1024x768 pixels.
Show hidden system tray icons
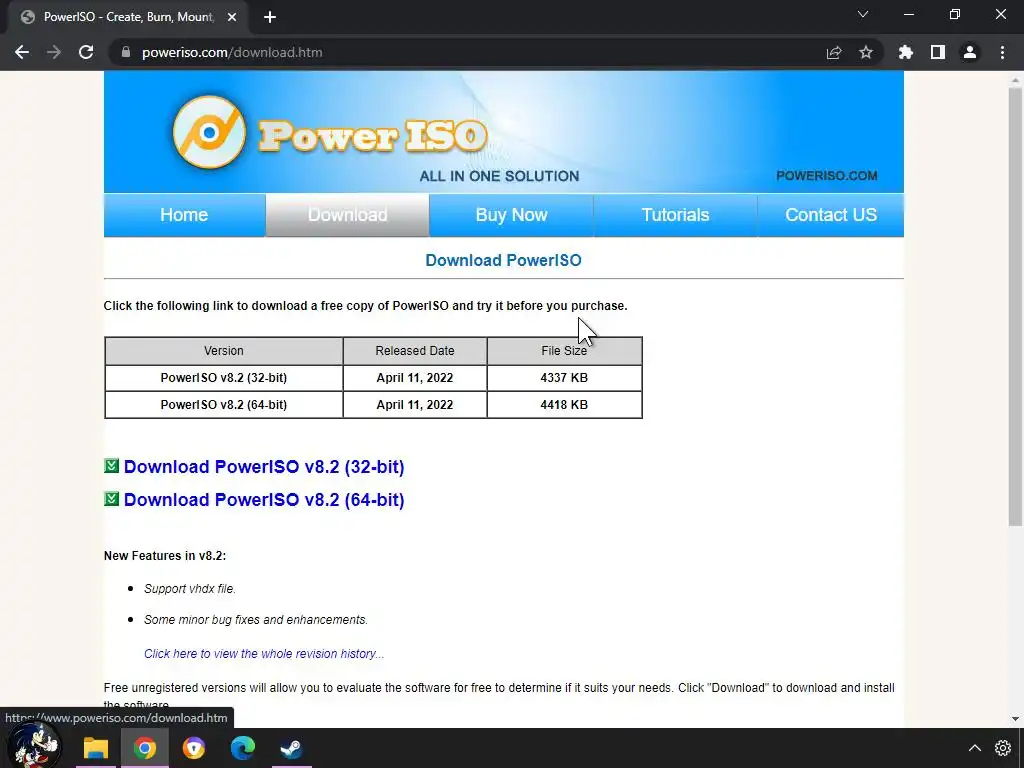click(x=974, y=748)
